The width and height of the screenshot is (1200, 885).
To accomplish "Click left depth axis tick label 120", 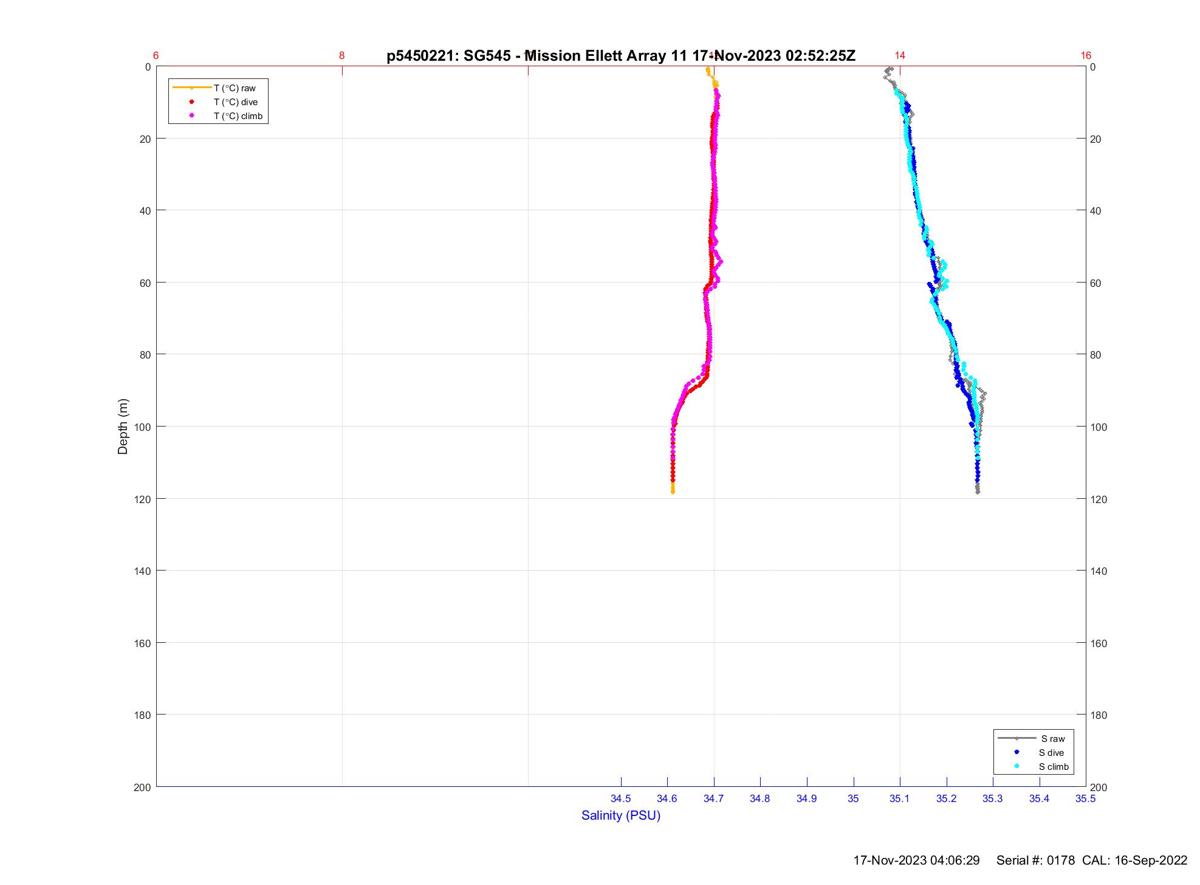I will point(142,499).
